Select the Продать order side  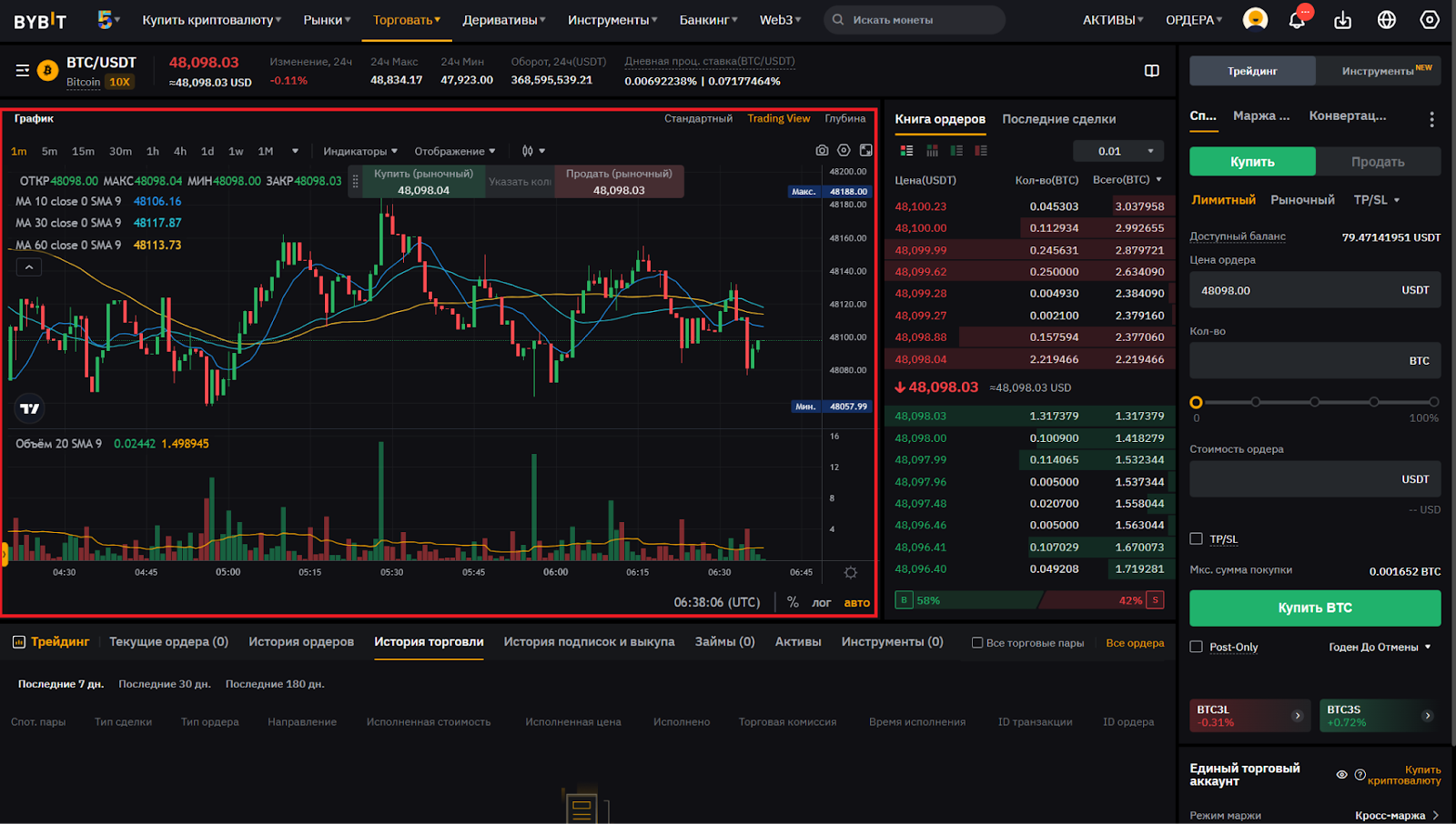tap(1378, 162)
